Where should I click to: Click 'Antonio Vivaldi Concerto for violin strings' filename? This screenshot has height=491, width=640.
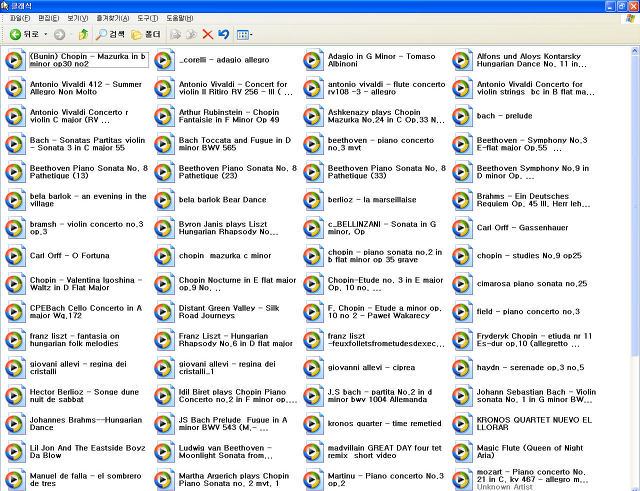click(x=535, y=88)
